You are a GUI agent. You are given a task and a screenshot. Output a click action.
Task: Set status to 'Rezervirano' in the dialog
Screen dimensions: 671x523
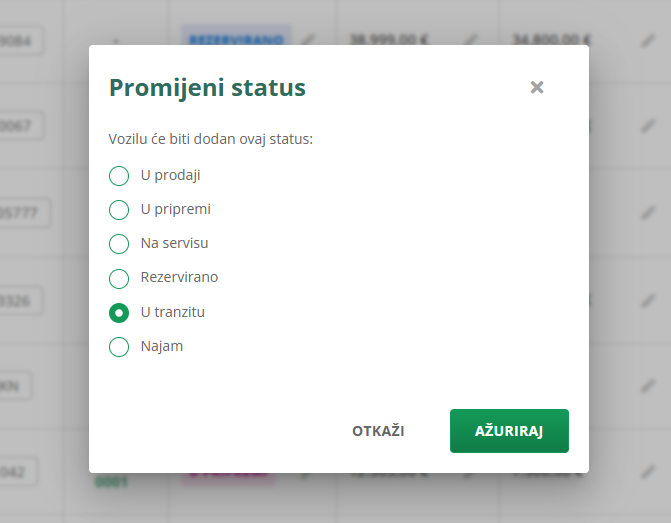[119, 278]
